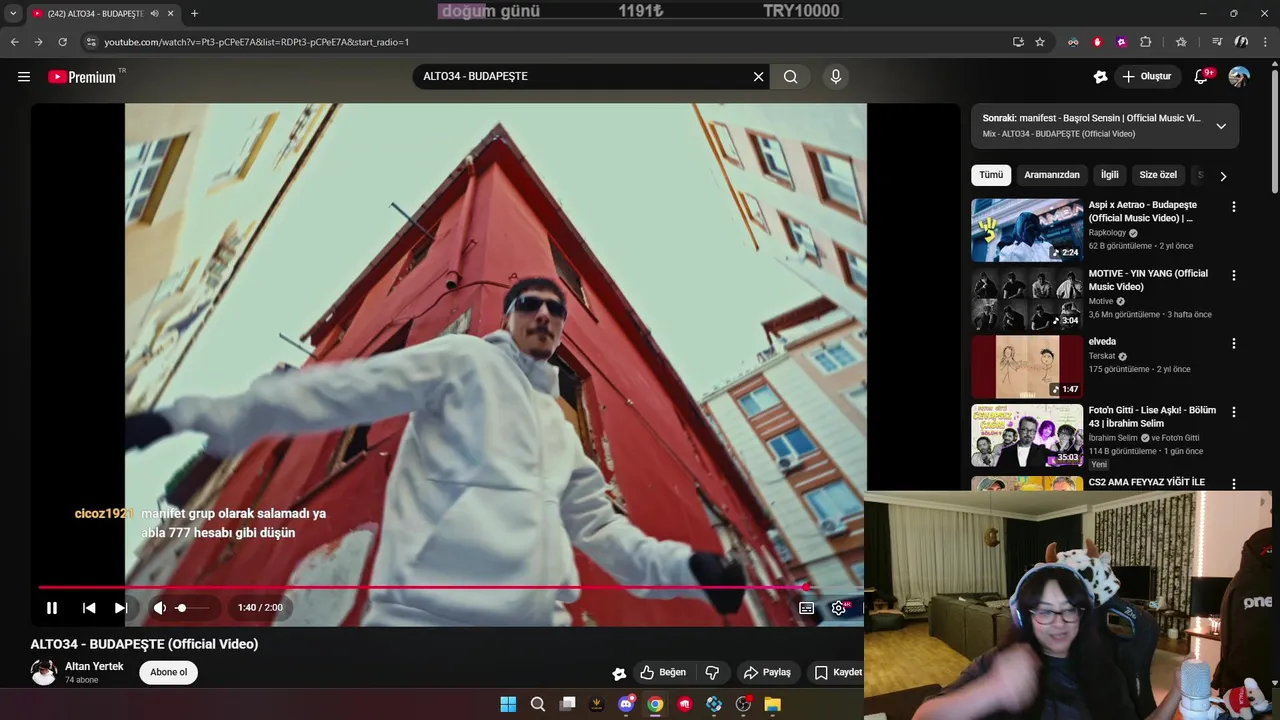Viewport: 1280px width, 720px height.
Task: Open options for CS2 AMA FEYYAZ video
Action: tap(1233, 482)
